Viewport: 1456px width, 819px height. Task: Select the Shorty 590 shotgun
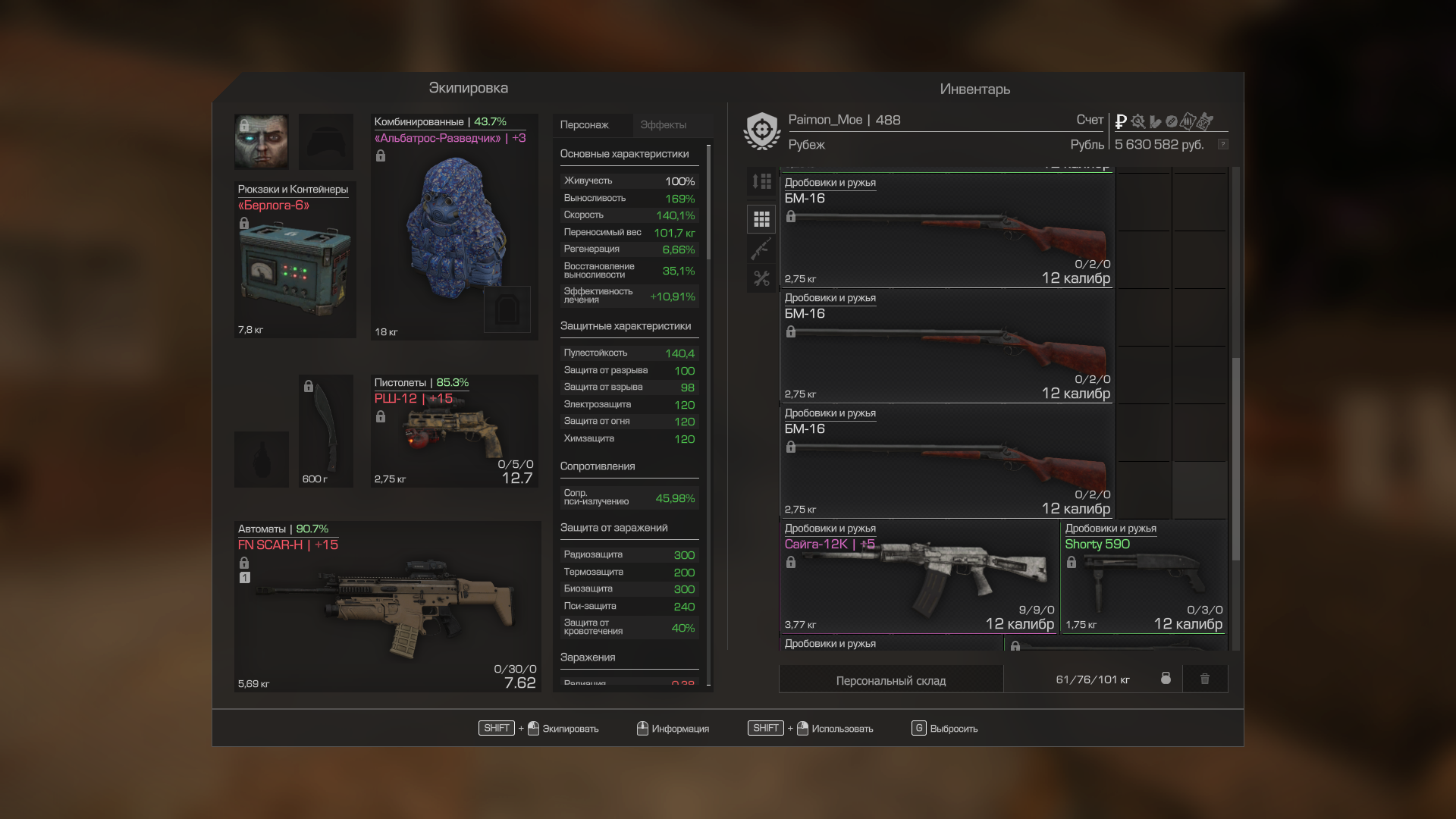(x=1144, y=576)
